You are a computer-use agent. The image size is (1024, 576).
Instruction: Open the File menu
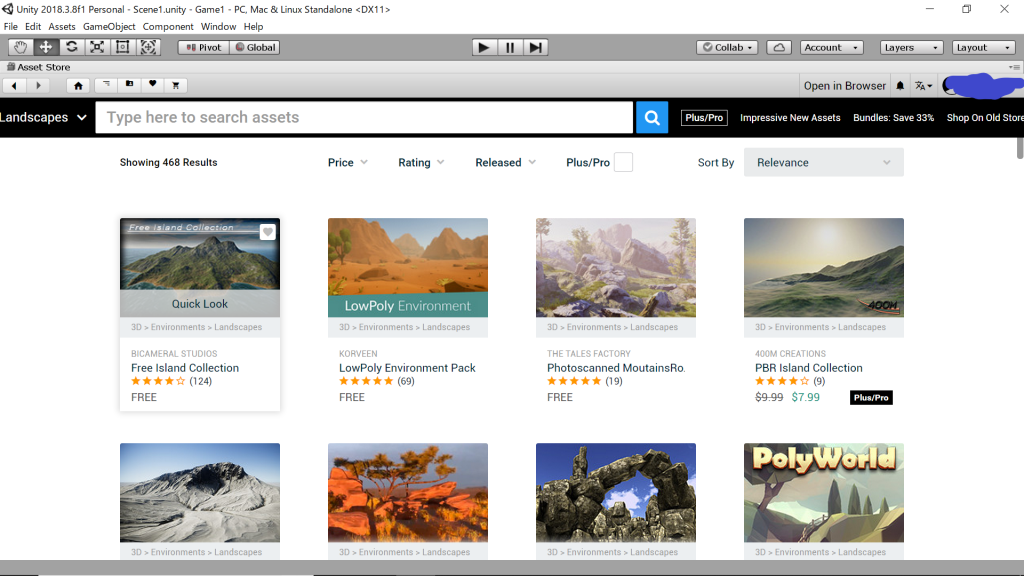[10, 26]
